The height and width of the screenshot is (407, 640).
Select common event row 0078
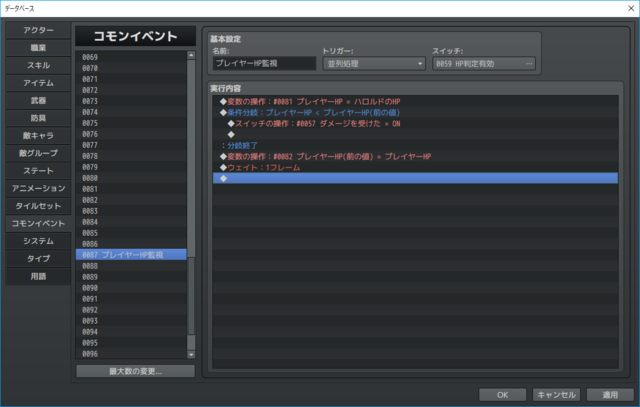[x=131, y=156]
